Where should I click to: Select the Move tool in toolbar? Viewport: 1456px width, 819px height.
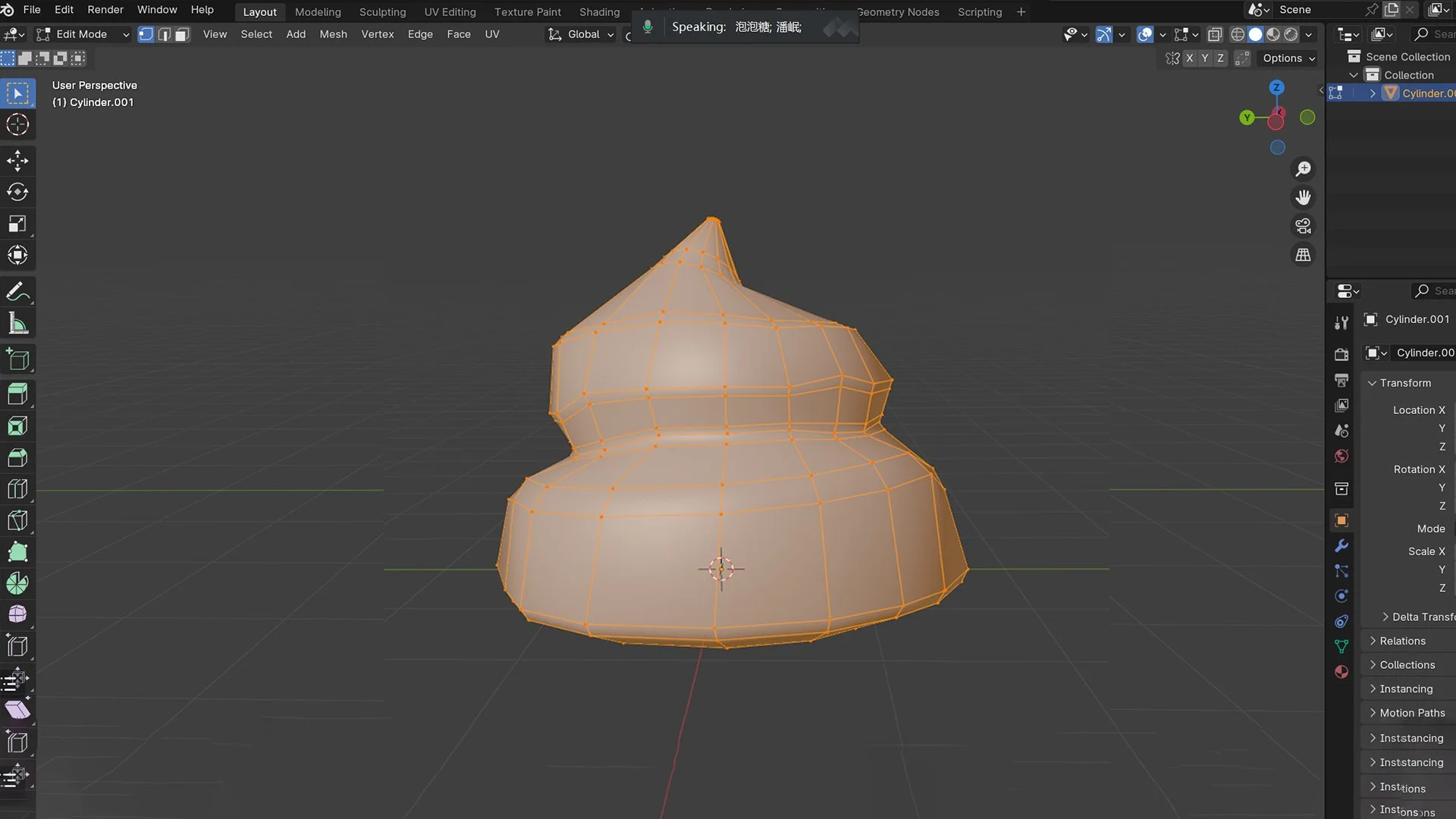coord(17,160)
